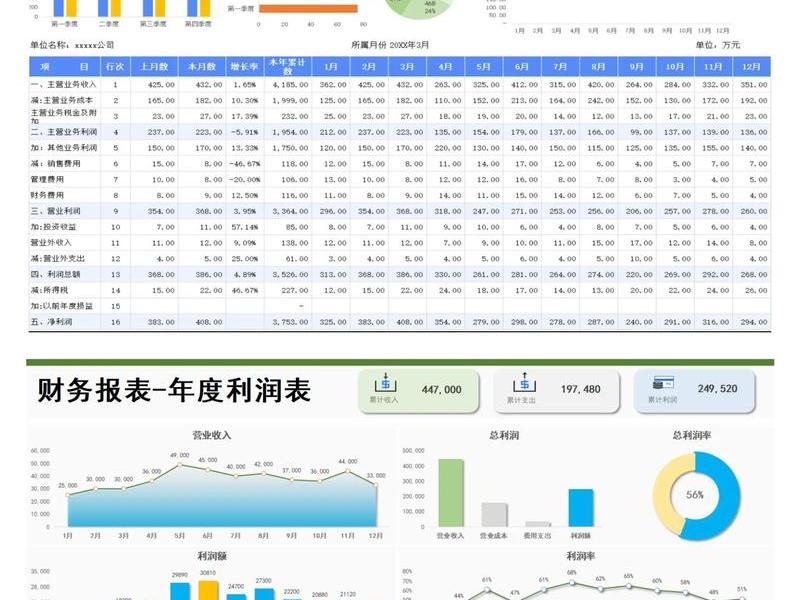Select the 五、净利润 row label
This screenshot has width=800, height=600.
point(51,321)
